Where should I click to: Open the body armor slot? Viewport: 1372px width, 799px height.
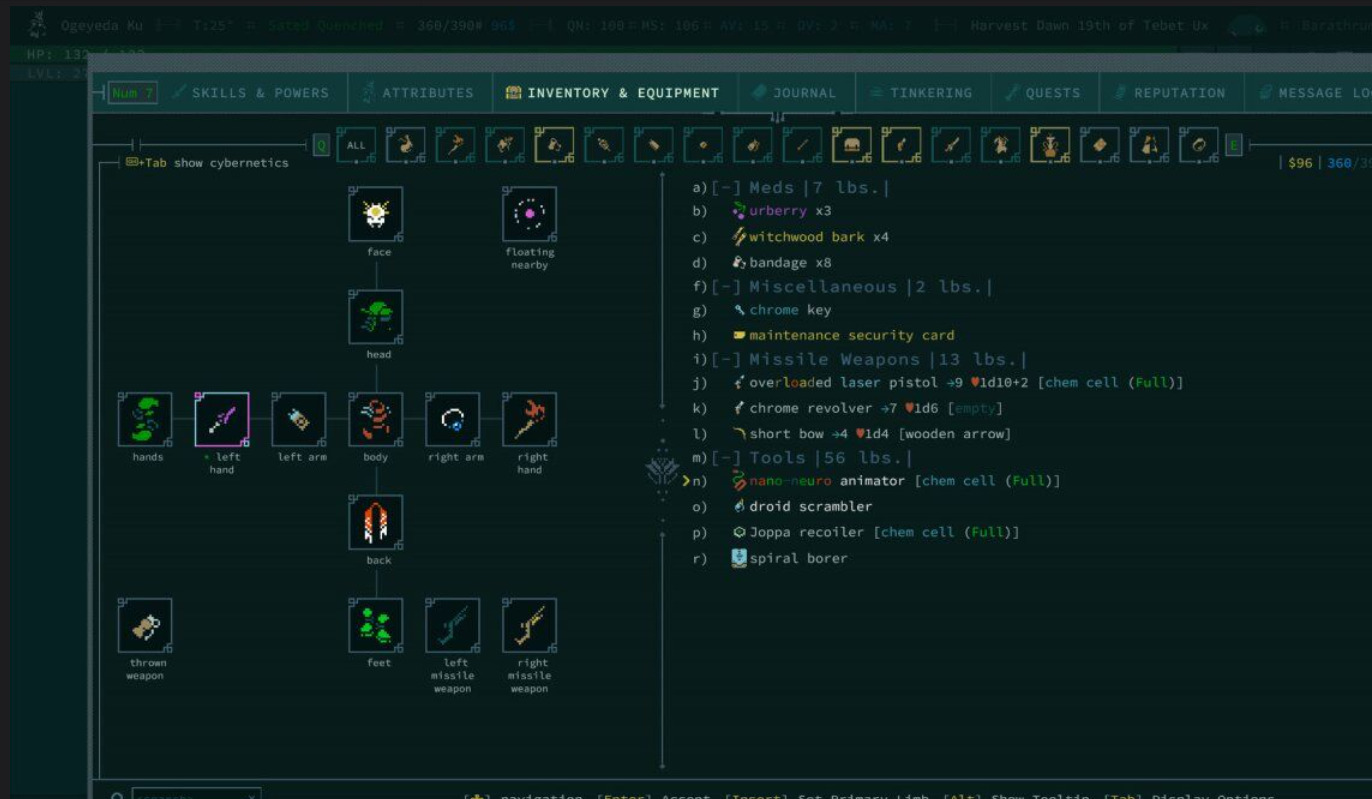tap(376, 419)
